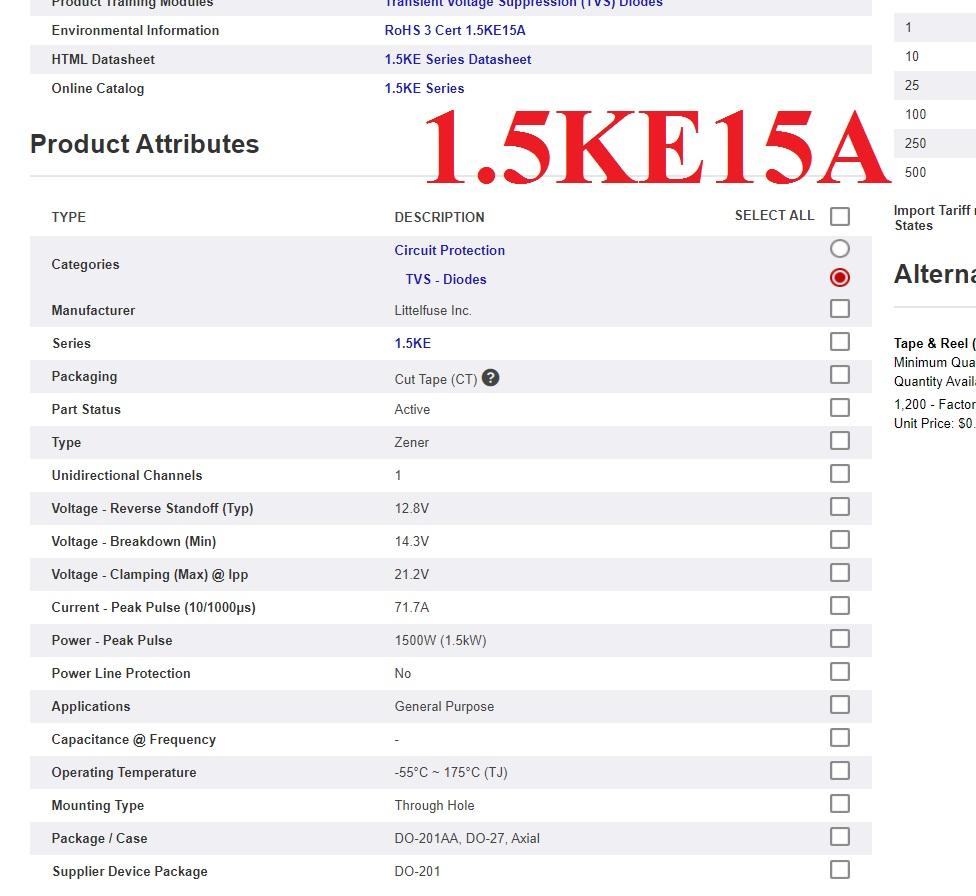
Task: Click the DO-201 supplier package value
Action: point(417,871)
